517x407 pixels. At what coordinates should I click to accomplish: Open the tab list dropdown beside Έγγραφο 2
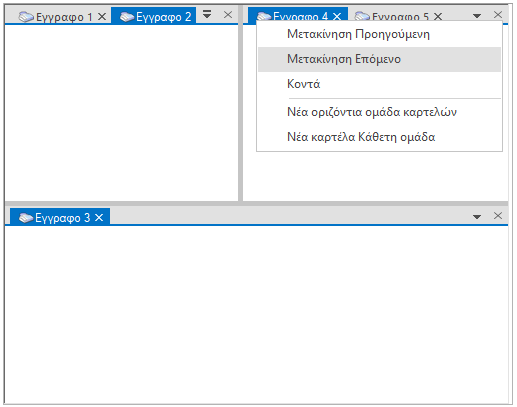(207, 14)
